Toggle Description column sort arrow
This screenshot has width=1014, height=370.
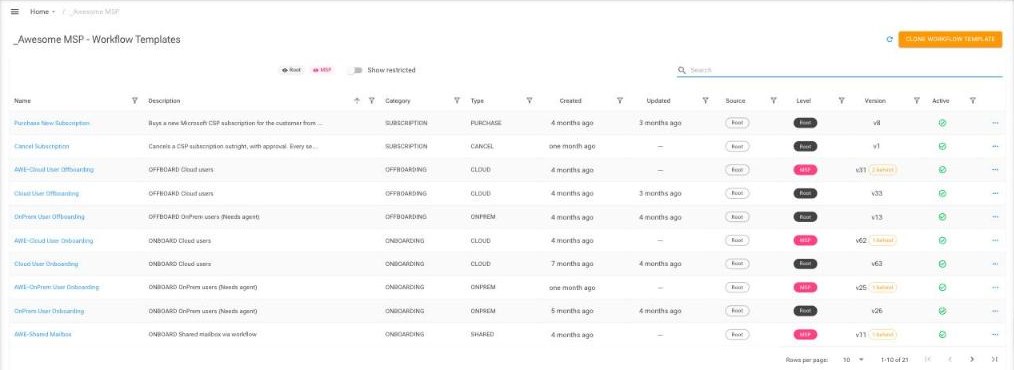[356, 100]
